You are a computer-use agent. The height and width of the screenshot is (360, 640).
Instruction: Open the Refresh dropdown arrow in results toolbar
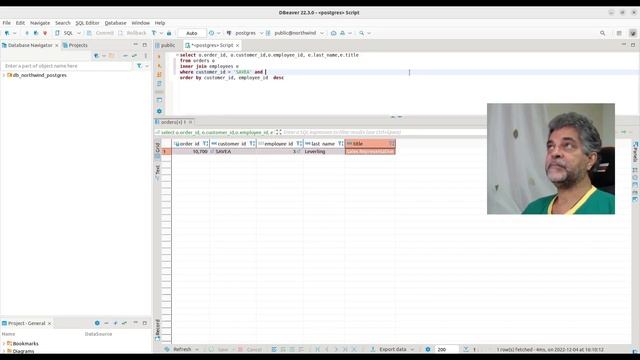coord(197,349)
